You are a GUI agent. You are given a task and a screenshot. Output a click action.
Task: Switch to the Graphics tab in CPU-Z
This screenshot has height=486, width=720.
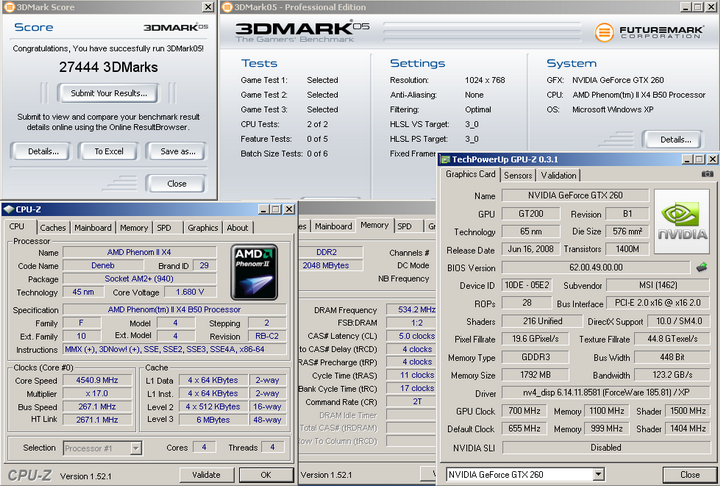[x=202, y=227]
